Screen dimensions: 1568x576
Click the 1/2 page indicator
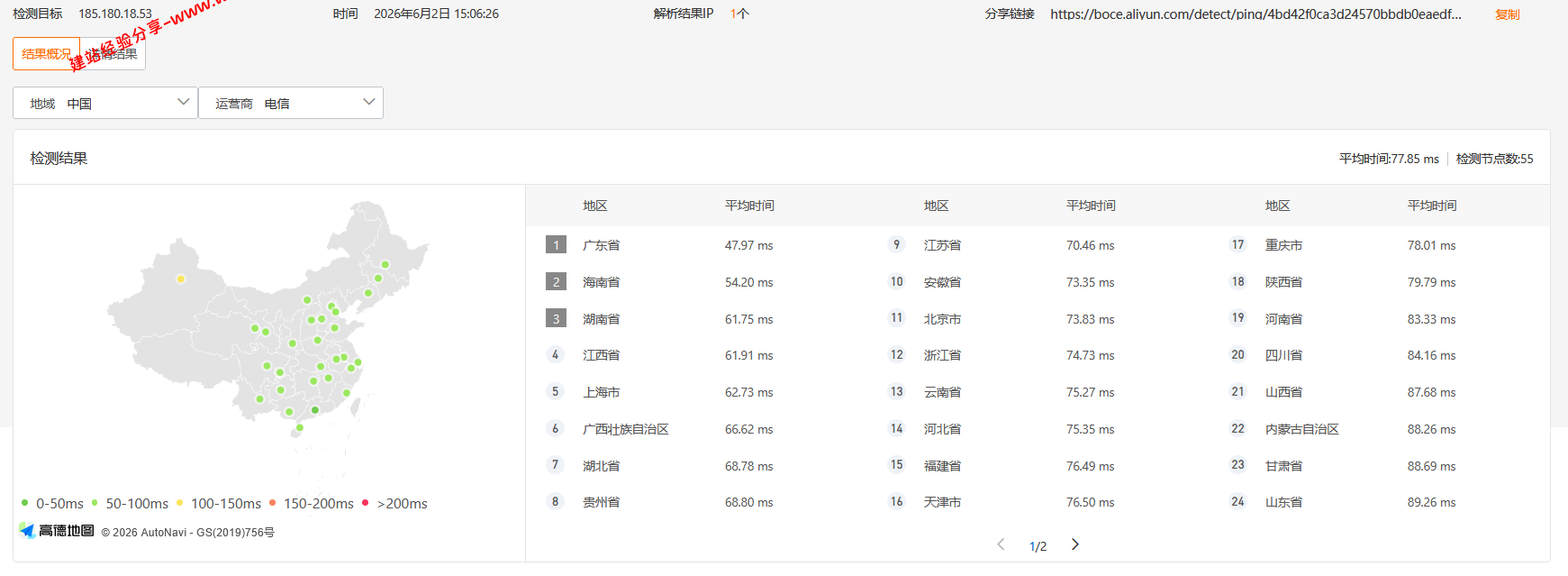1038,546
